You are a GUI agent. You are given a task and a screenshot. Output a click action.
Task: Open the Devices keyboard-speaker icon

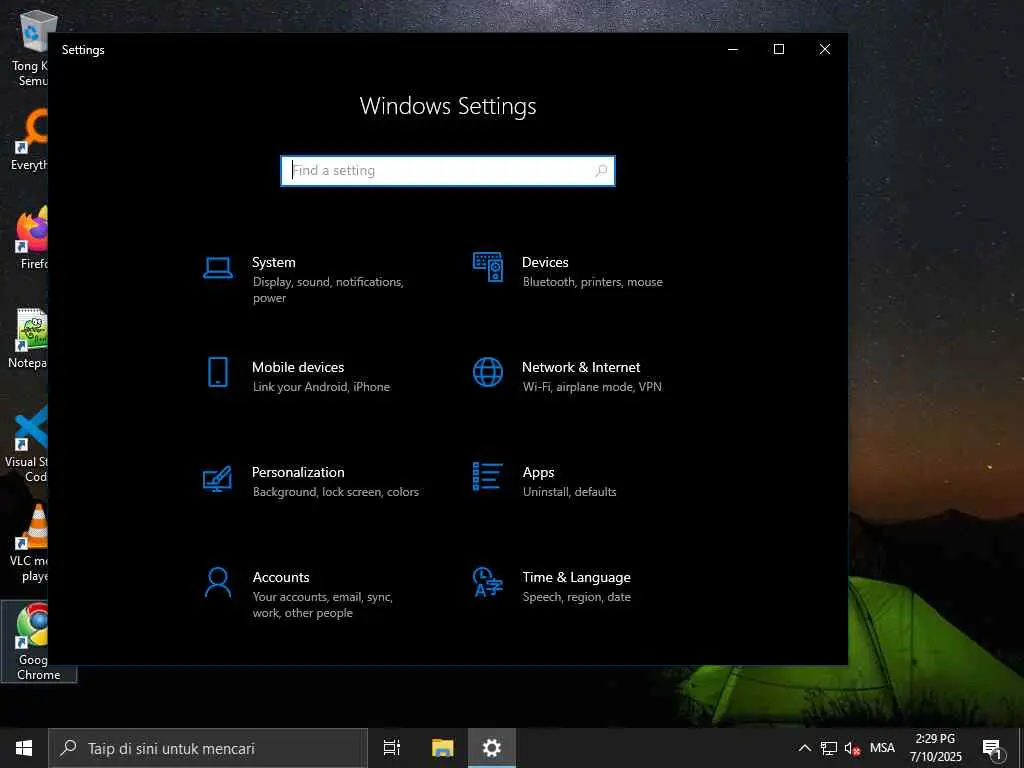click(x=488, y=266)
